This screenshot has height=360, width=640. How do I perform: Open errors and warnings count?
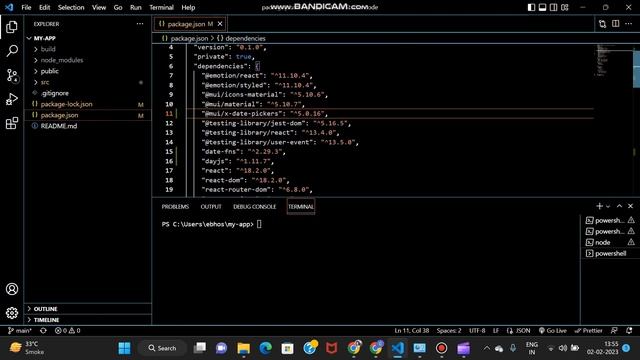point(67,331)
